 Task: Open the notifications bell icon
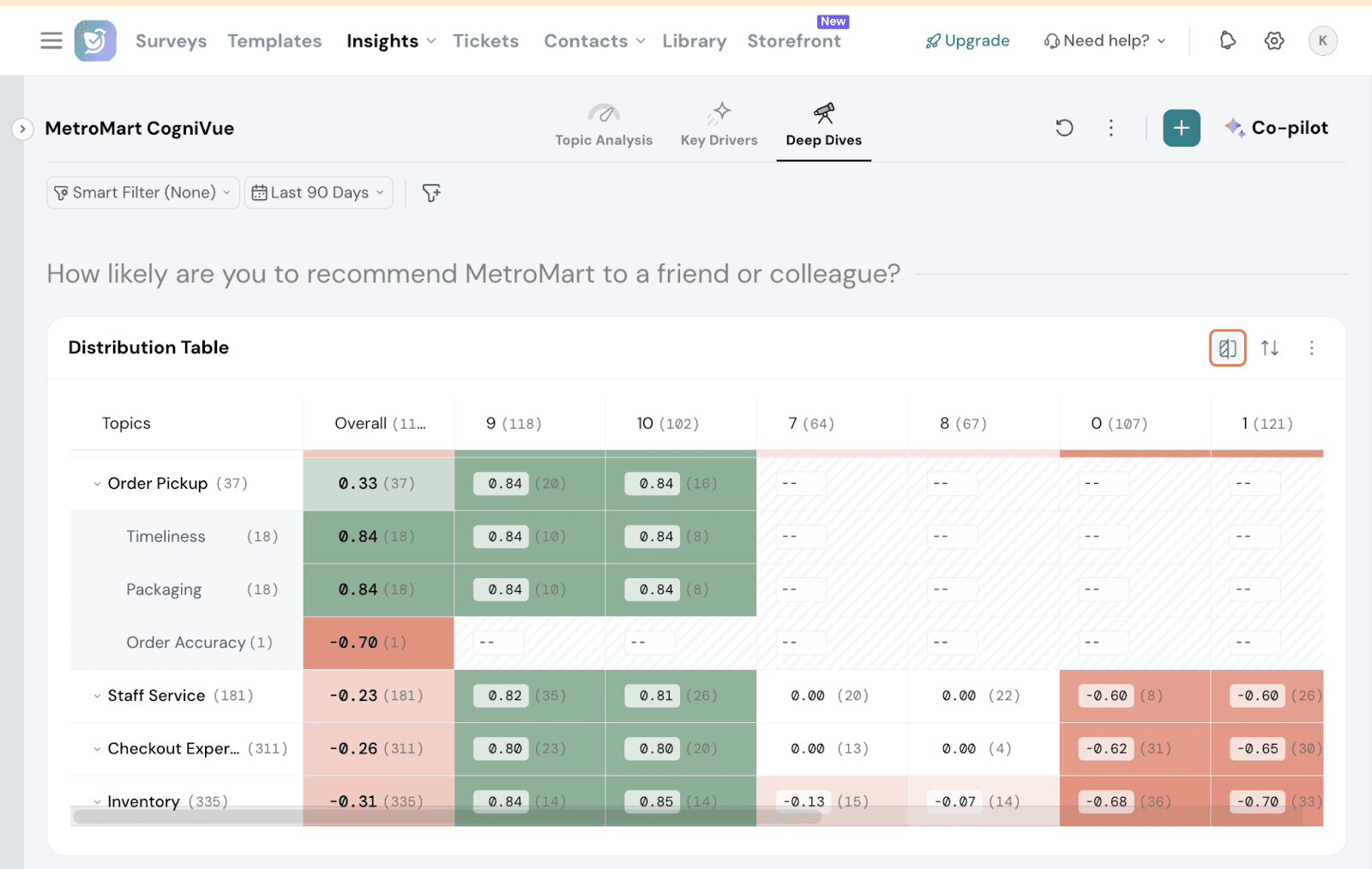[1227, 40]
